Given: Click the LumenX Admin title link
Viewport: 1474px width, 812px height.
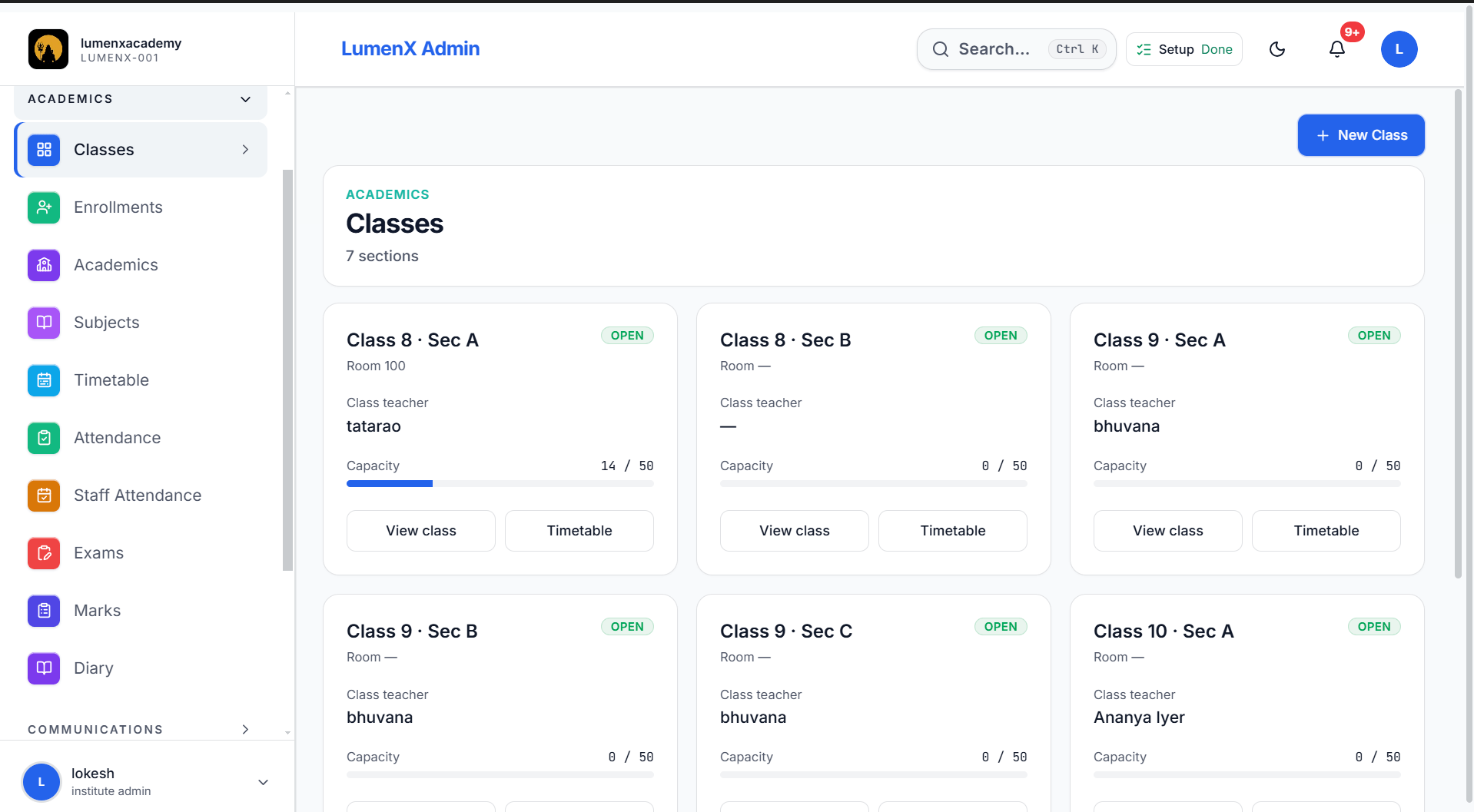Looking at the screenshot, I should [410, 48].
